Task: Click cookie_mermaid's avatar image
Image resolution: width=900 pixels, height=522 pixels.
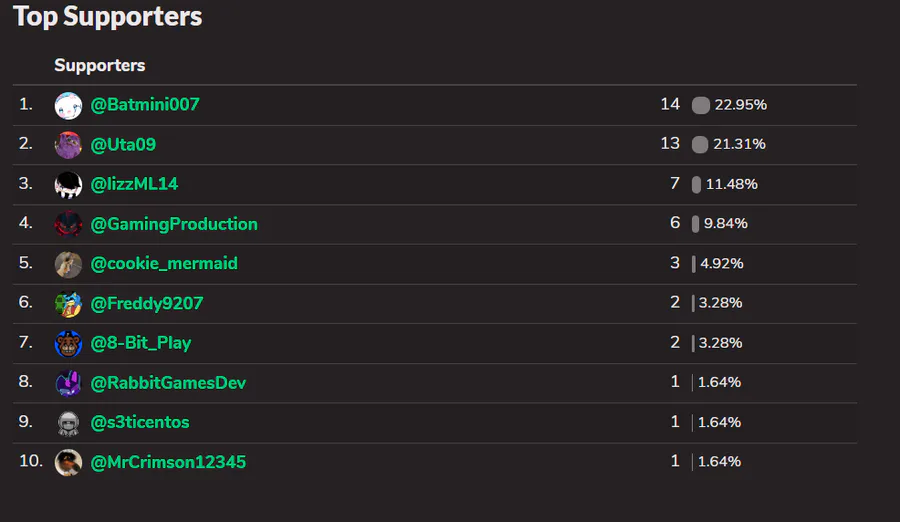Action: tap(68, 264)
